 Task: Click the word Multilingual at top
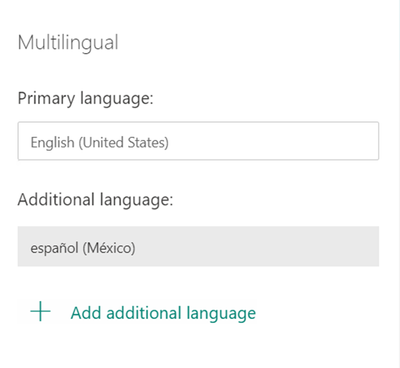pos(68,43)
